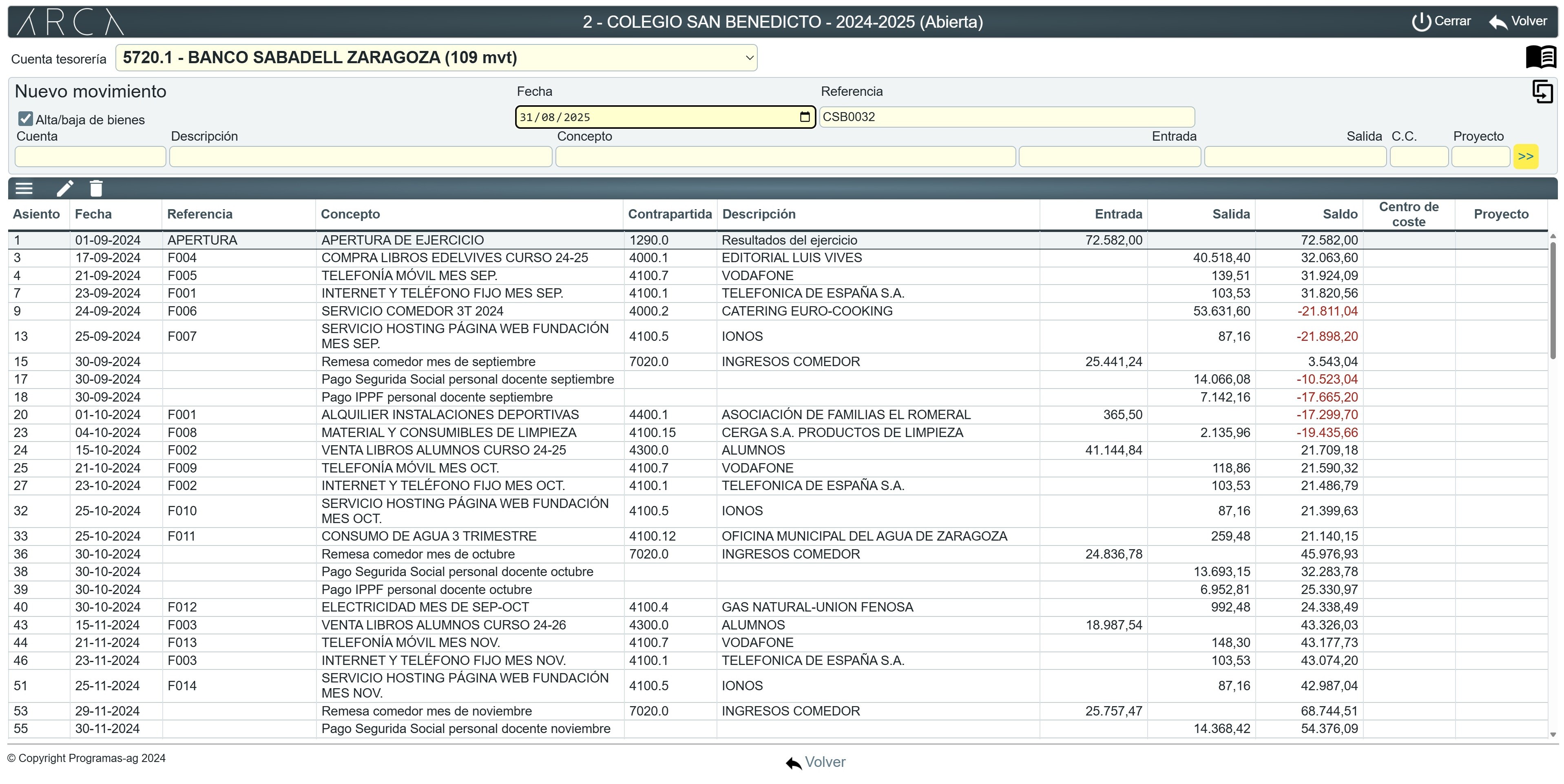
Task: Click the Cerrar power icon
Action: click(x=1421, y=22)
